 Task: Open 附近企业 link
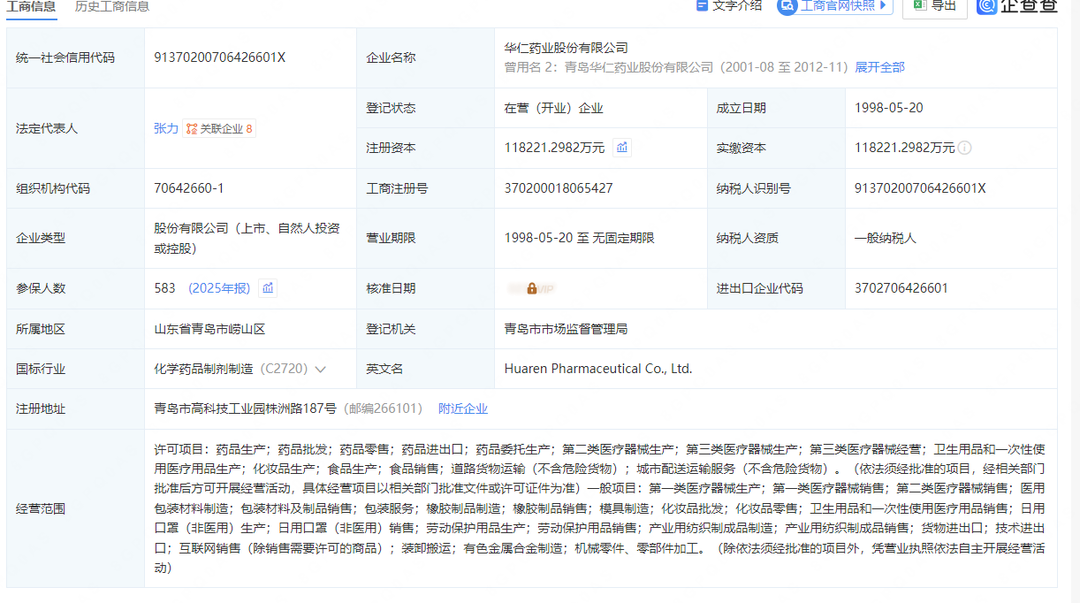(x=463, y=409)
